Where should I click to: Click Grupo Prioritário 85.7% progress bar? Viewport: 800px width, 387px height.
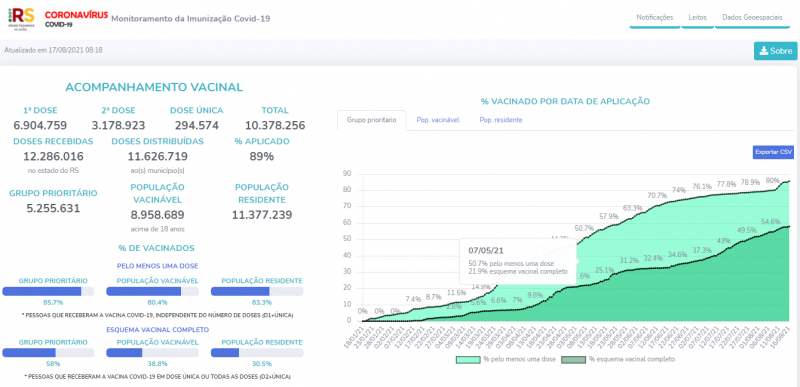(48, 292)
